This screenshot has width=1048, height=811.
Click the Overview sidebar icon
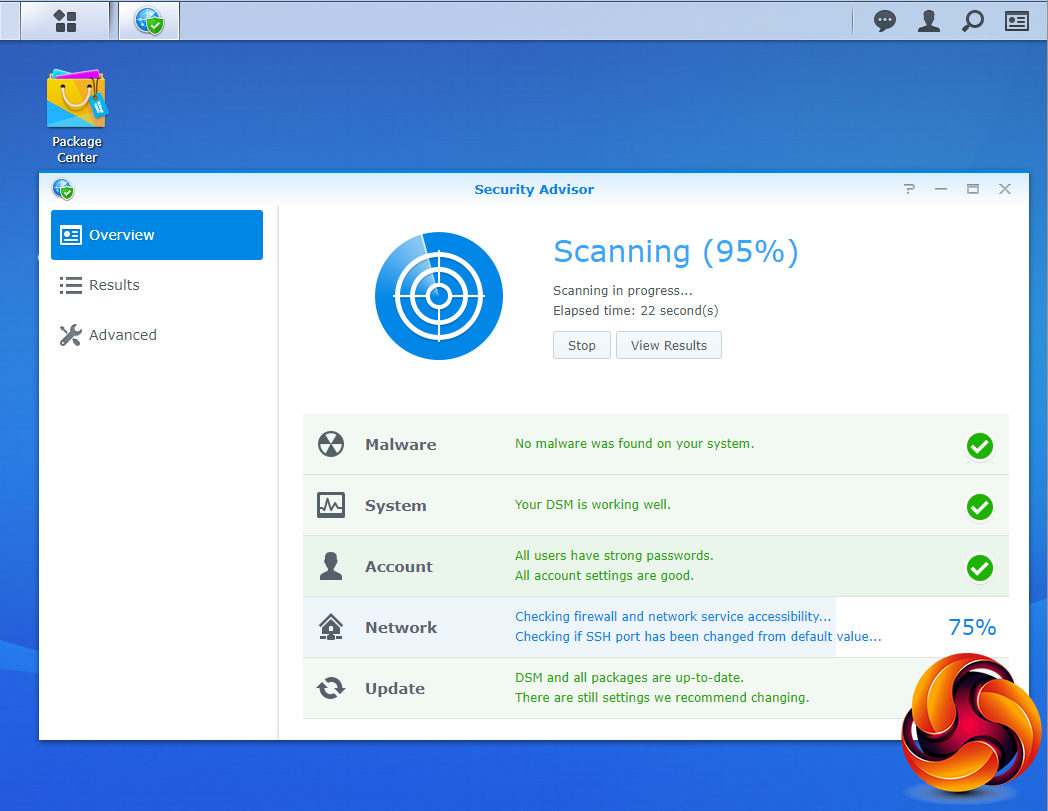pyautogui.click(x=71, y=235)
